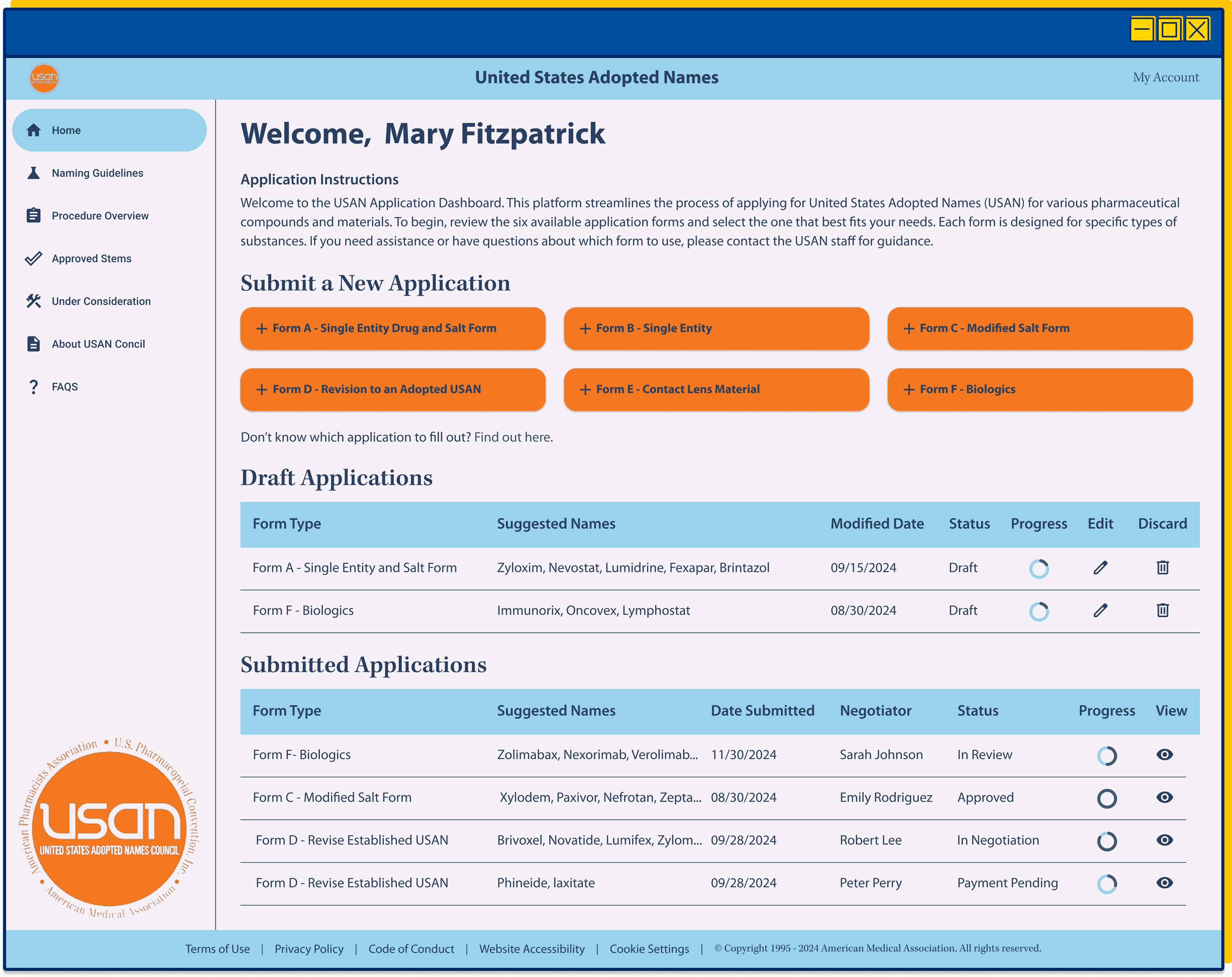The width and height of the screenshot is (1232, 977).
Task: Click the Home house icon
Action: (x=34, y=130)
